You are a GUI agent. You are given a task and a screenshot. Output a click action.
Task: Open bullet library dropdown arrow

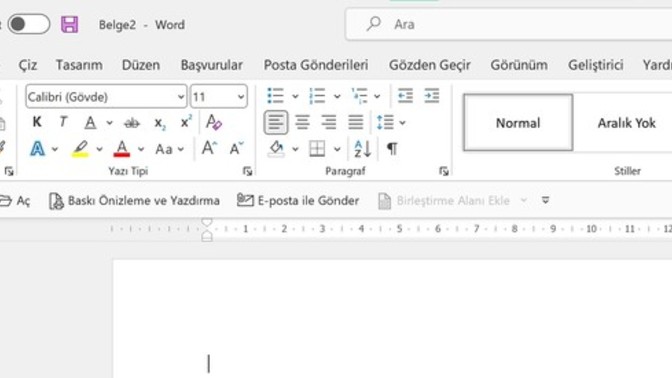point(295,96)
